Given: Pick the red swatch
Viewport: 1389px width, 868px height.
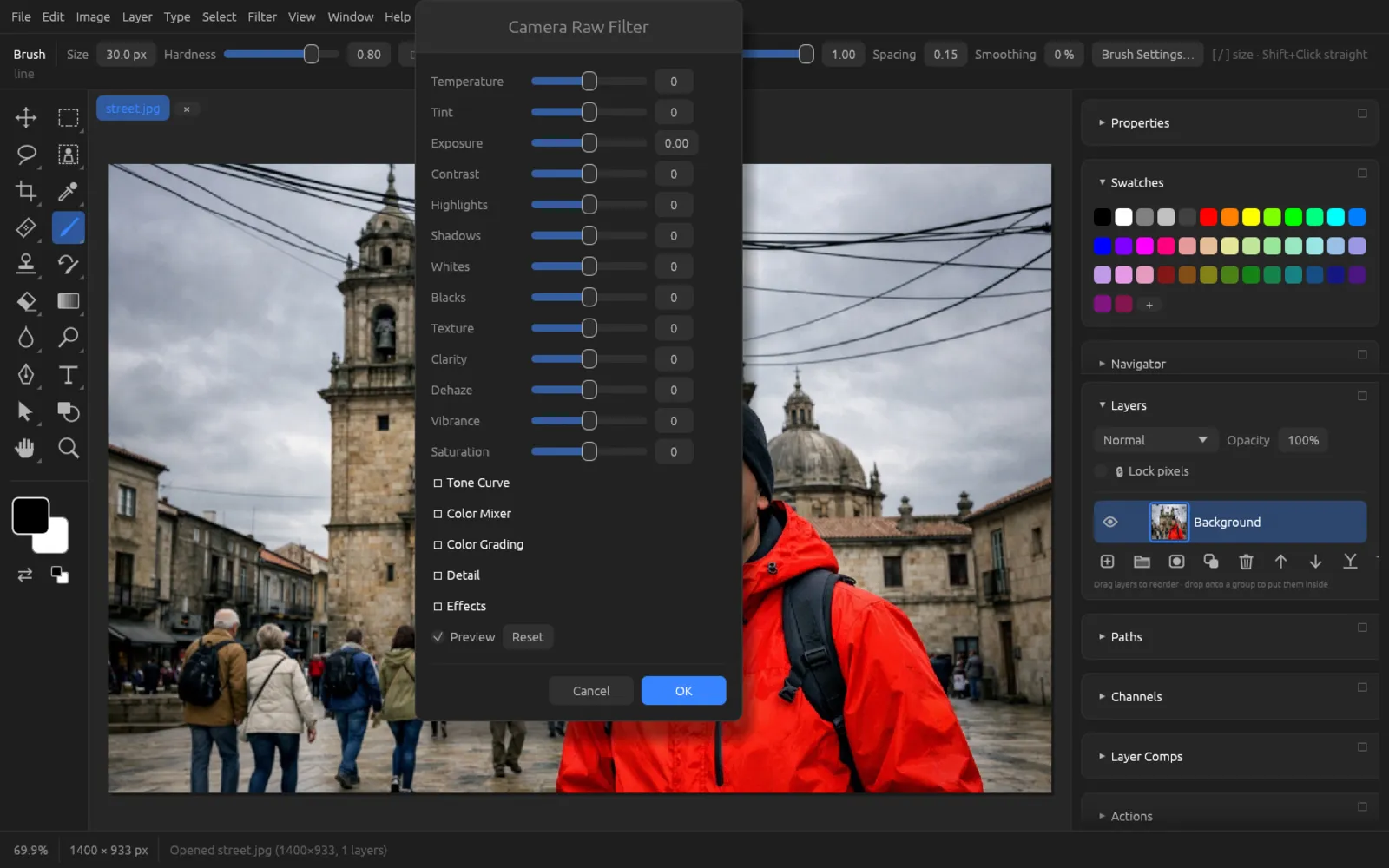Looking at the screenshot, I should pyautogui.click(x=1208, y=217).
